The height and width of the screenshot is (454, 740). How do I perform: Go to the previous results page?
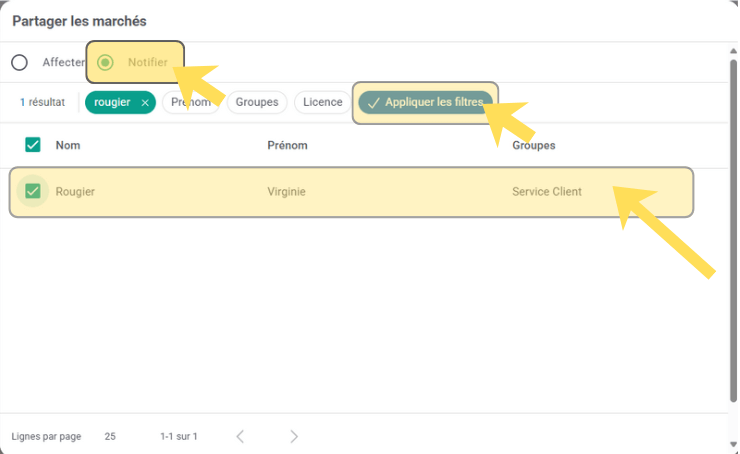(x=240, y=436)
